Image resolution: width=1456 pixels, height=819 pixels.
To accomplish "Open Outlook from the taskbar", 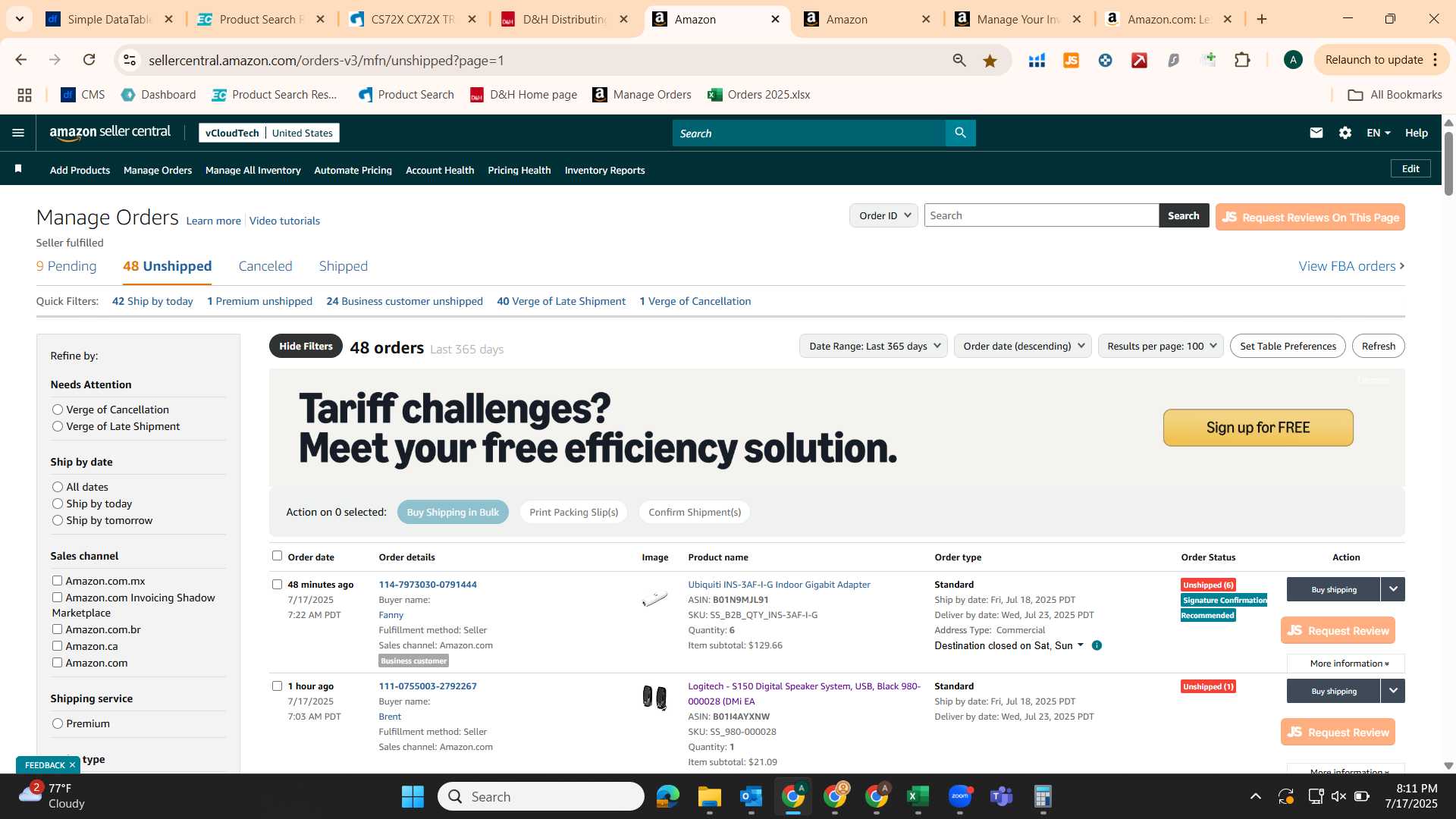I will click(x=751, y=796).
